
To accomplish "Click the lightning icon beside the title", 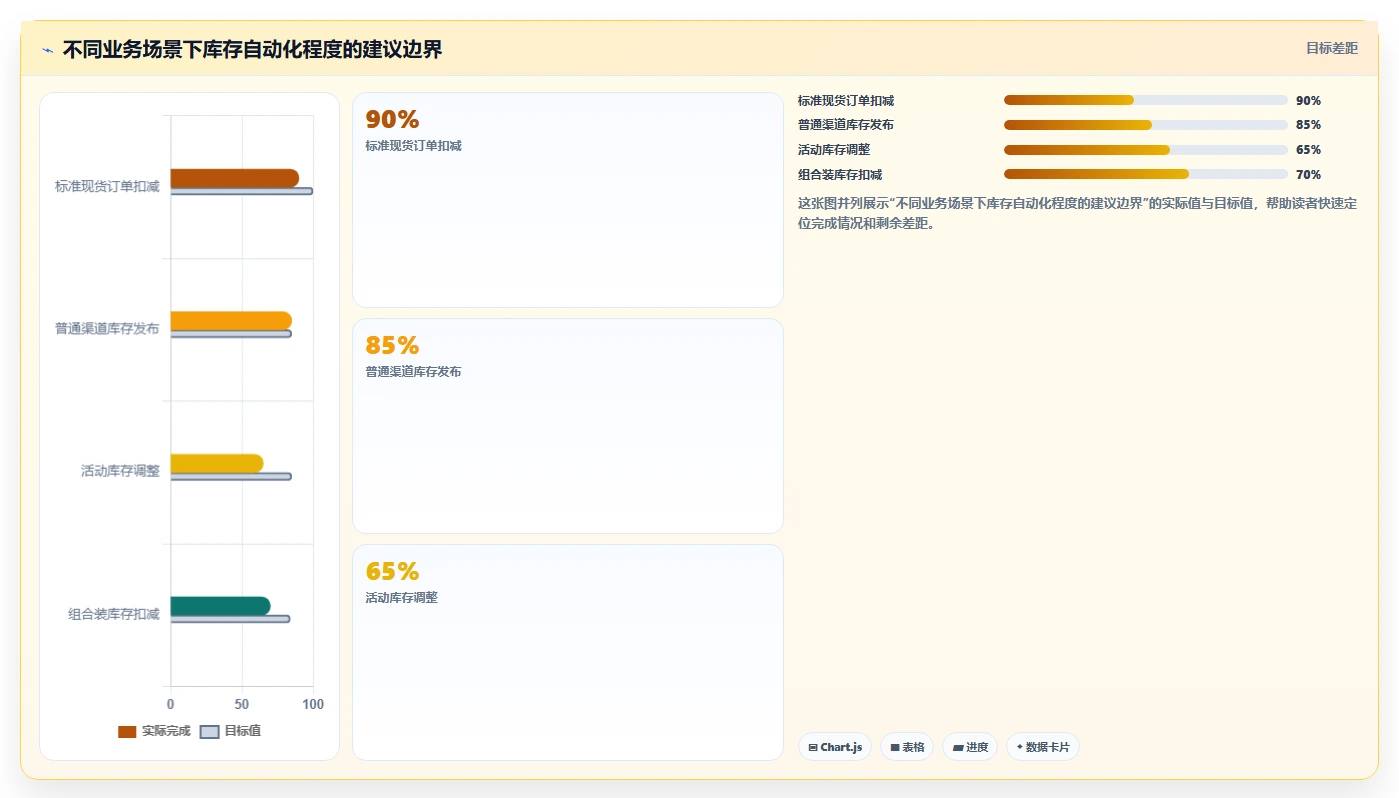I will click(x=47, y=50).
